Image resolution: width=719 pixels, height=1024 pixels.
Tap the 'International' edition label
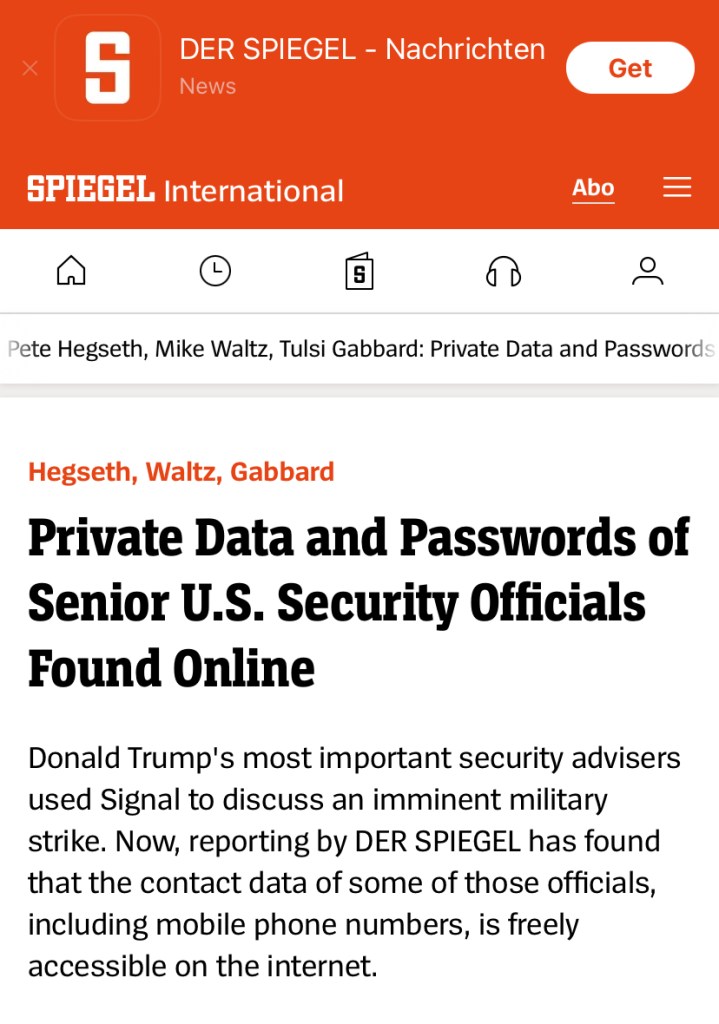[x=253, y=190]
